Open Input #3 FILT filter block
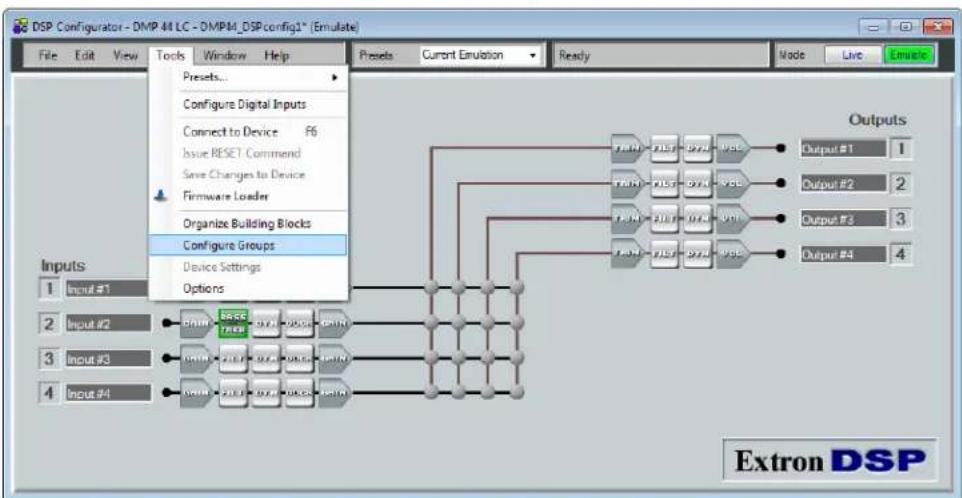Screen dimensions: 962x498 point(233,358)
